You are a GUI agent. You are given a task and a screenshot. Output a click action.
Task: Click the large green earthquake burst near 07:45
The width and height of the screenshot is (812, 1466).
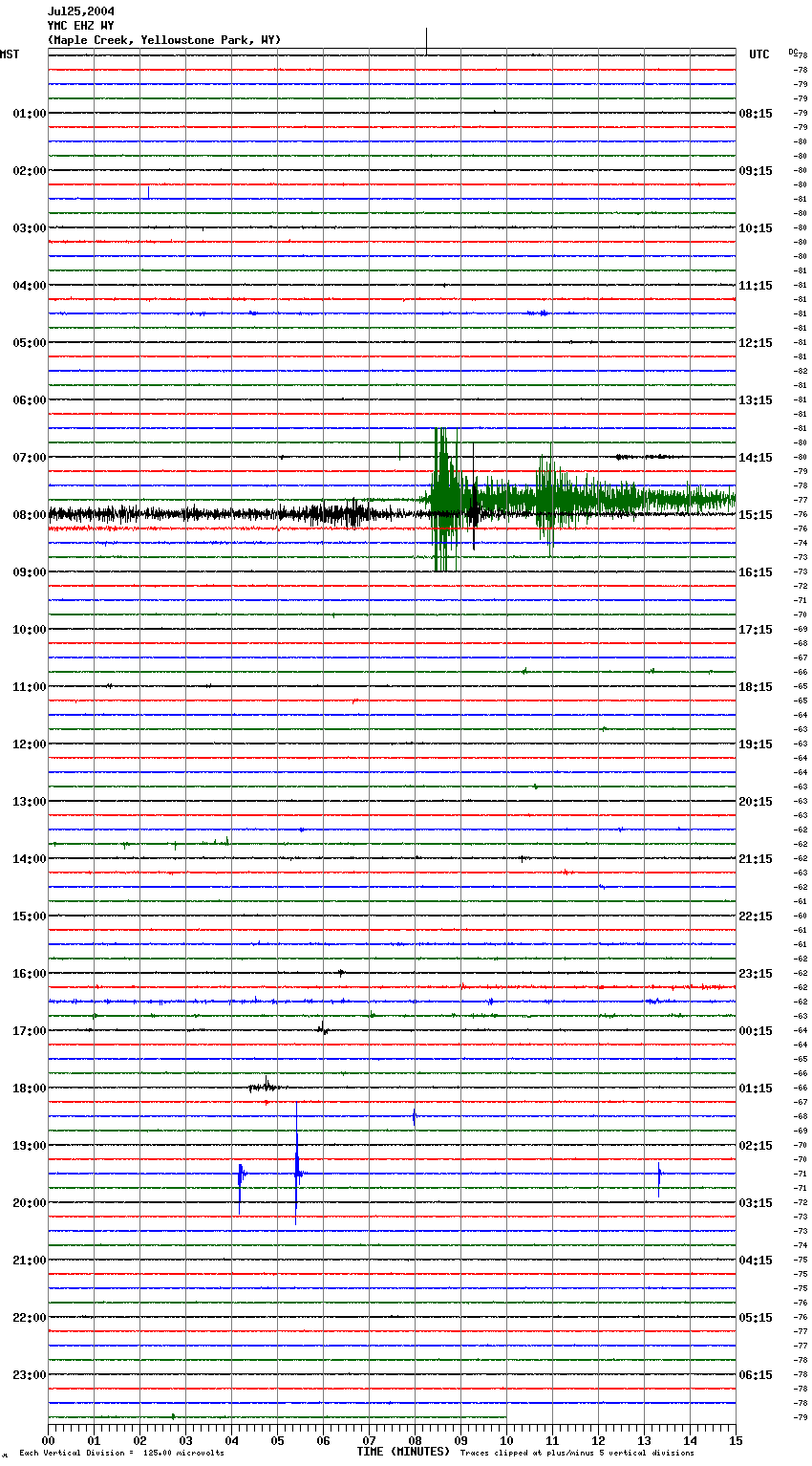[445, 499]
